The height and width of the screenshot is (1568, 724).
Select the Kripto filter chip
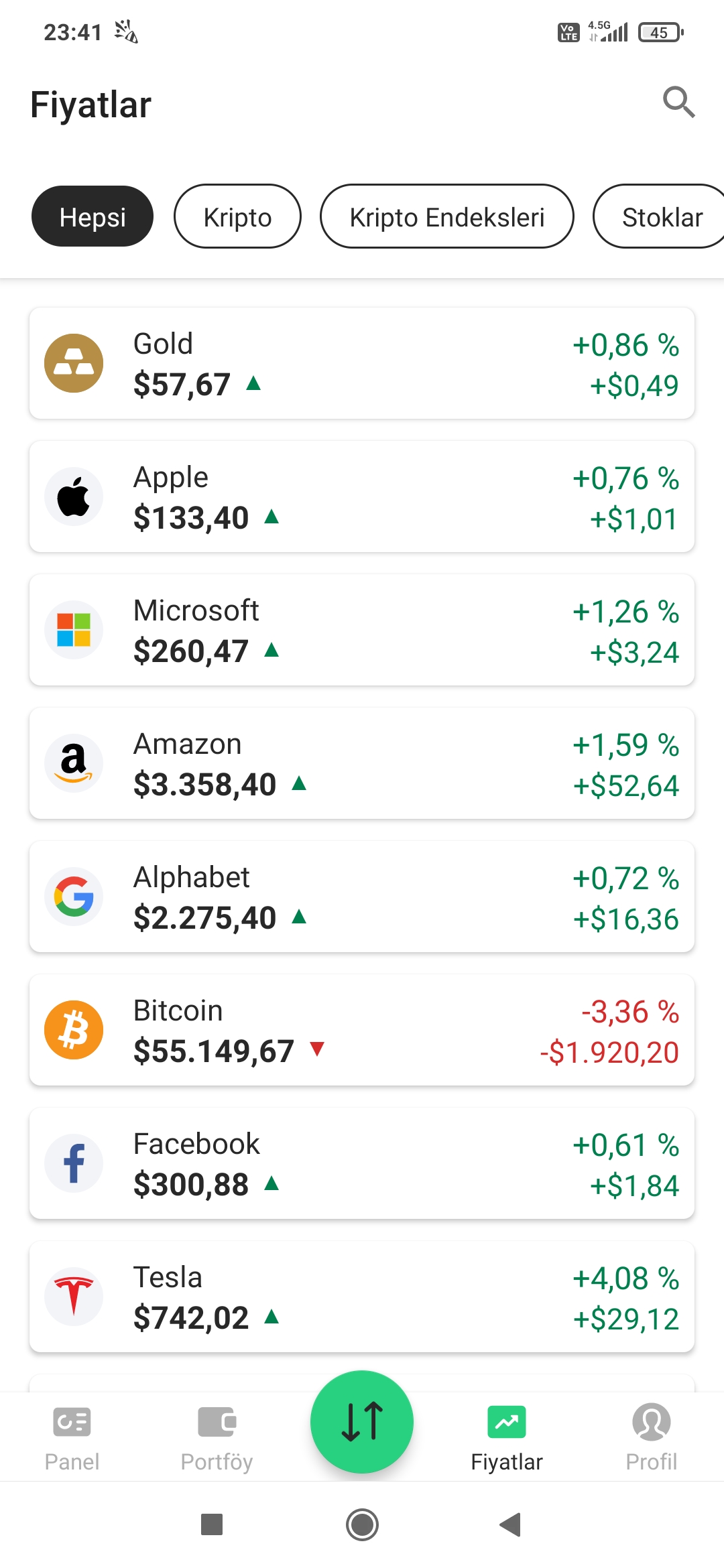coord(237,216)
